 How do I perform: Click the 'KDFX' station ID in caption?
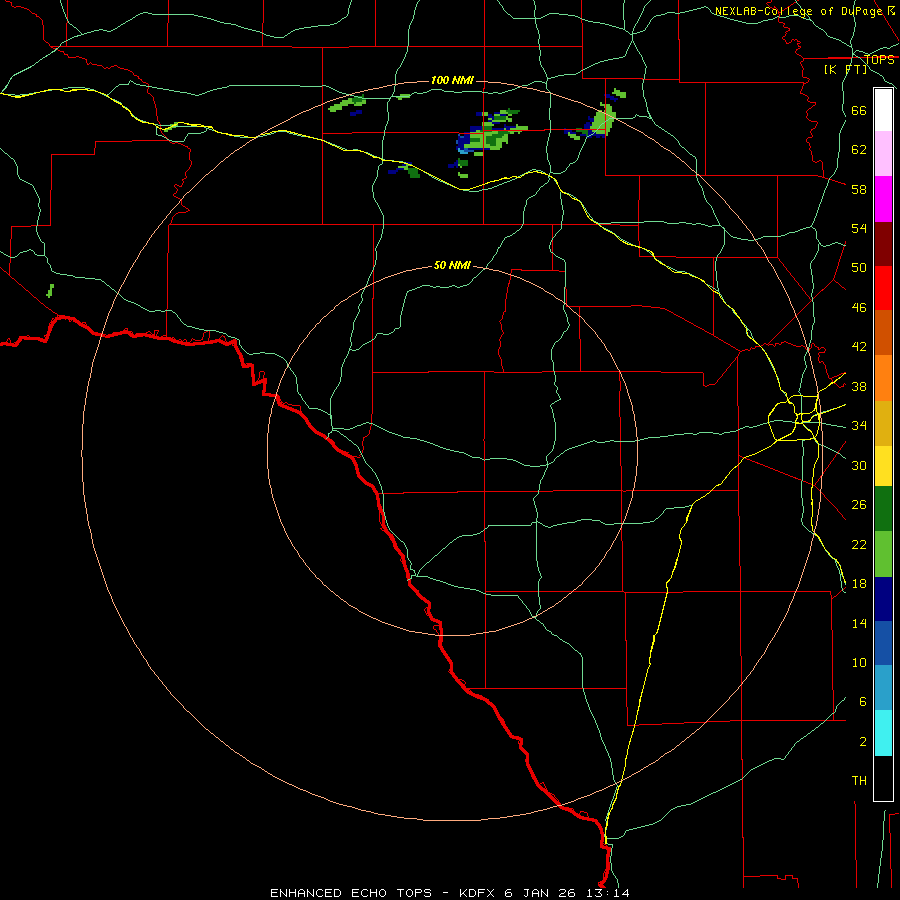coord(479,893)
